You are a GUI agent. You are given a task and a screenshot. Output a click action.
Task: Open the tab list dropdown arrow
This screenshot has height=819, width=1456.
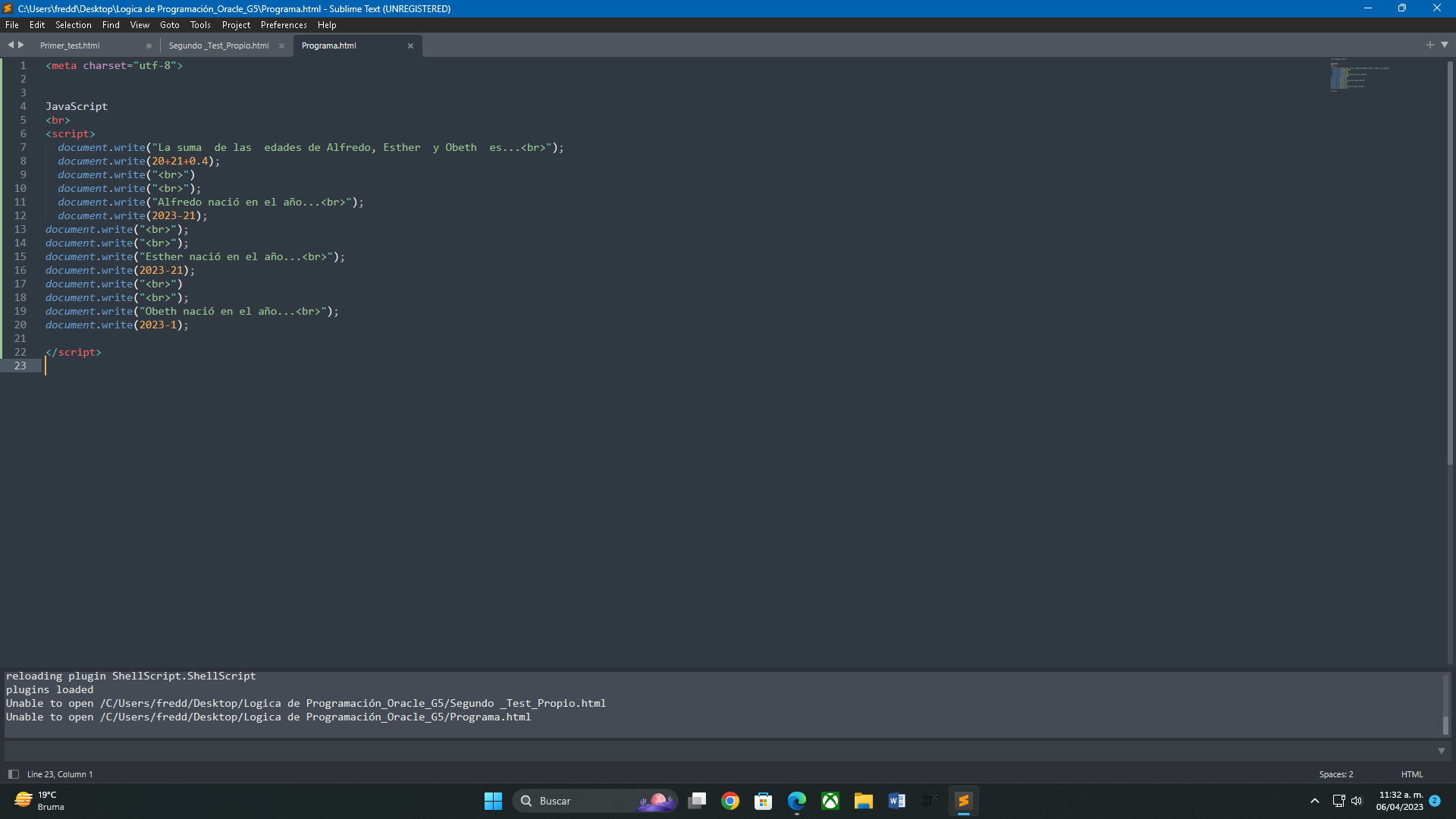coord(1445,45)
